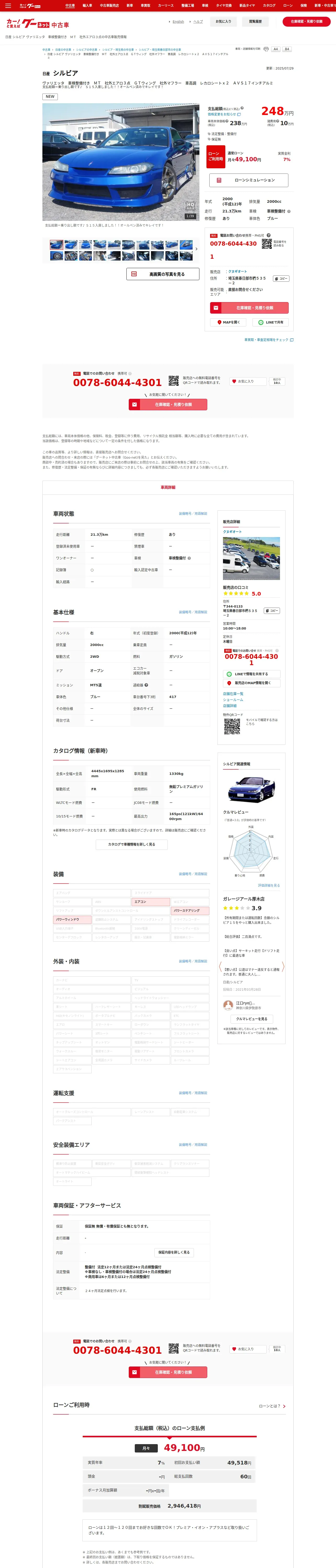This screenshot has width=336, height=1568.
Task: Open the カタログ top menu item
Action: (269, 5)
